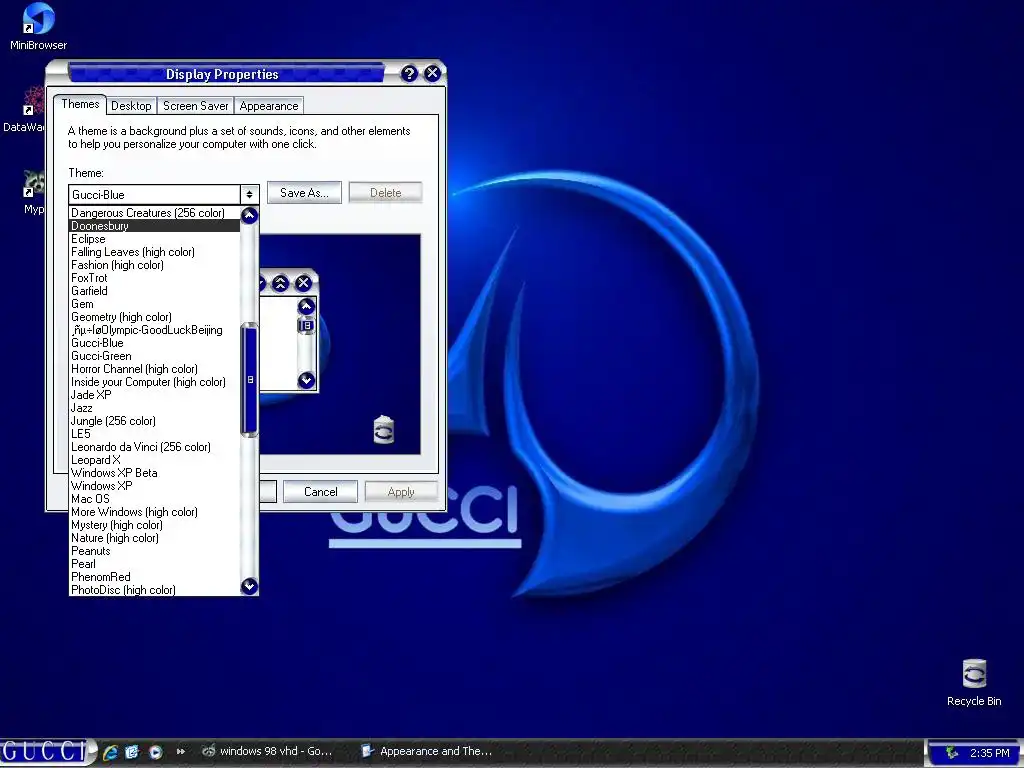Expand the quick launch overflow chevron
1024x768 pixels.
(x=181, y=752)
